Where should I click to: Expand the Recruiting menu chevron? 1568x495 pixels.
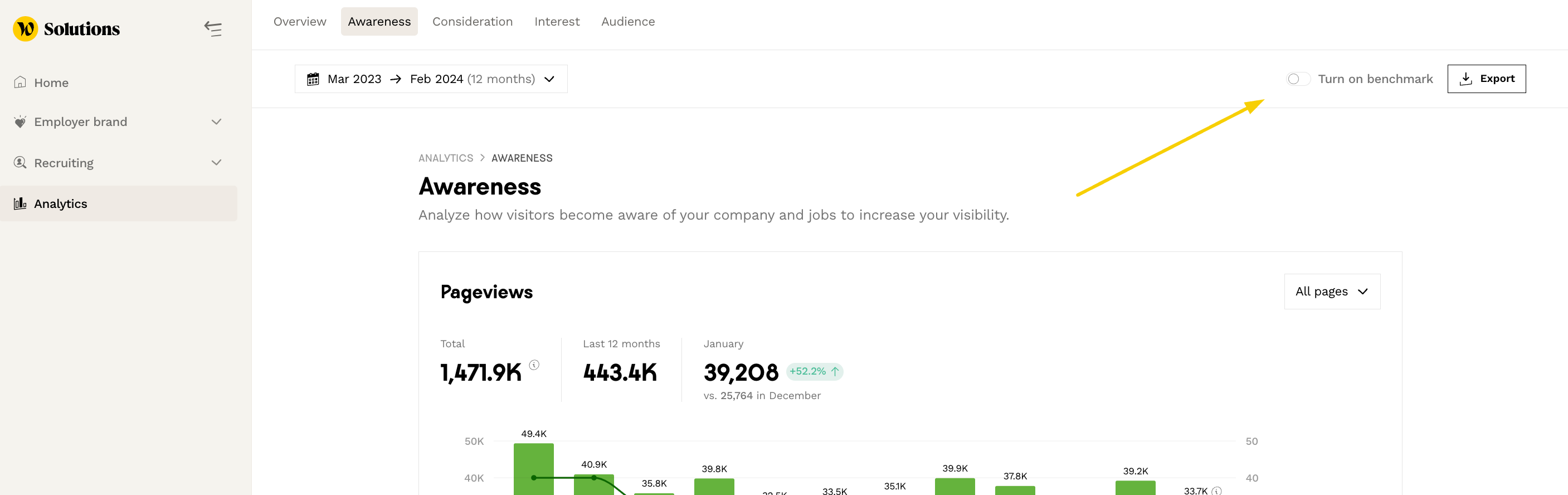click(x=216, y=163)
